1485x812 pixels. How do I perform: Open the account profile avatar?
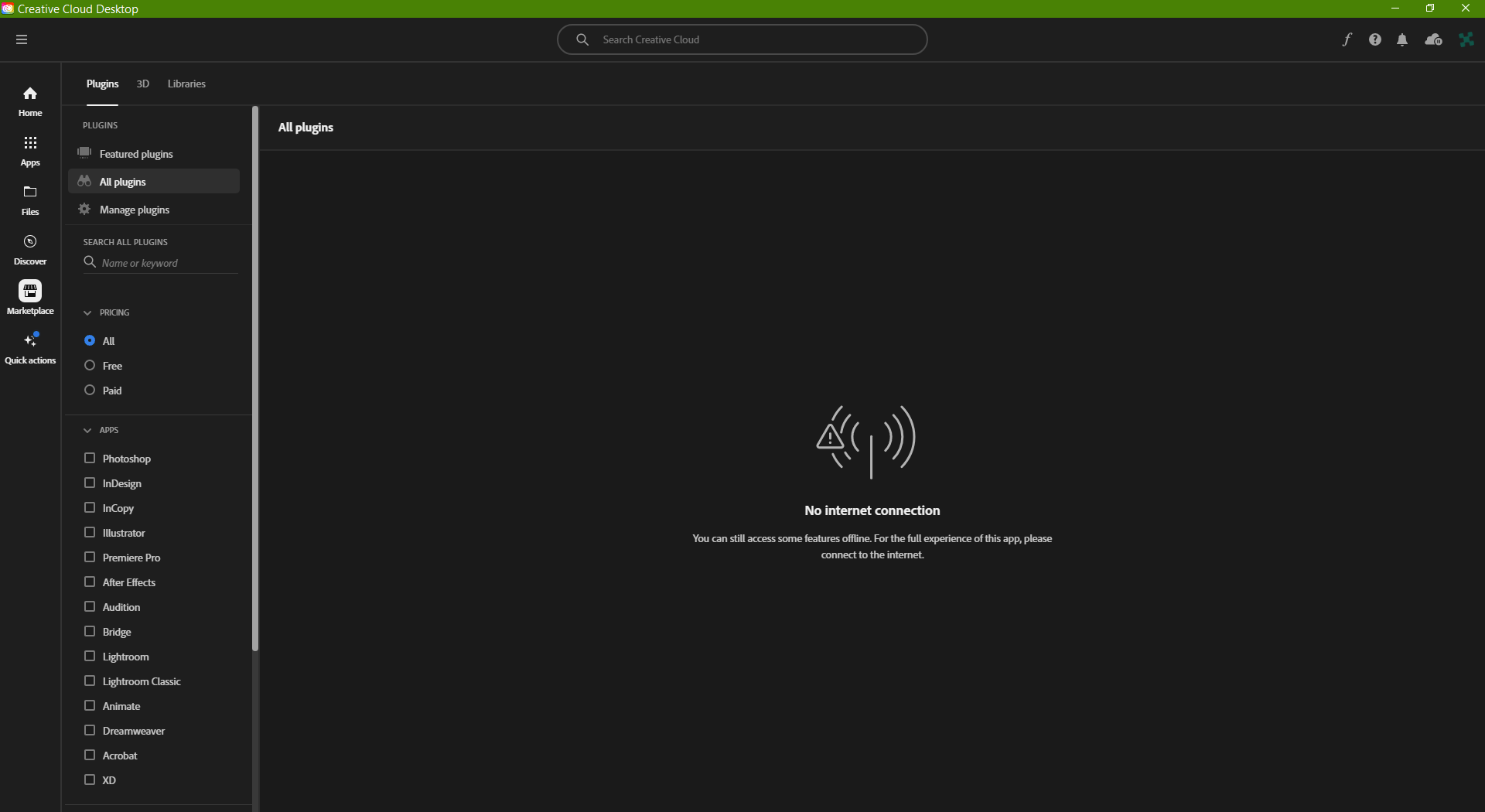(1466, 39)
